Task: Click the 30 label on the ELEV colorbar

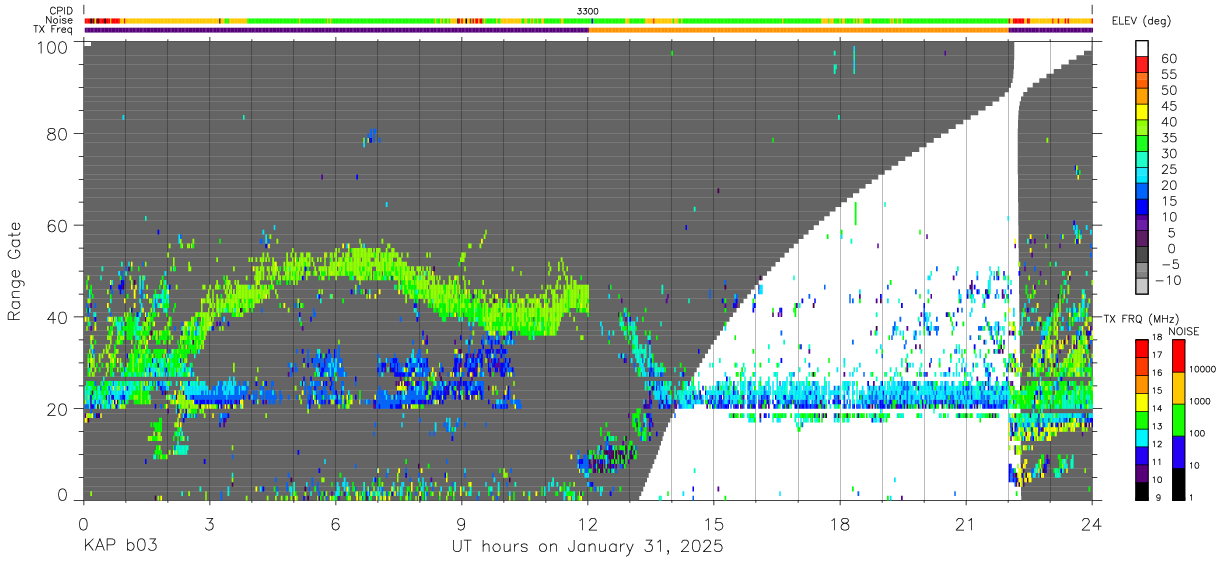Action: coord(1169,154)
